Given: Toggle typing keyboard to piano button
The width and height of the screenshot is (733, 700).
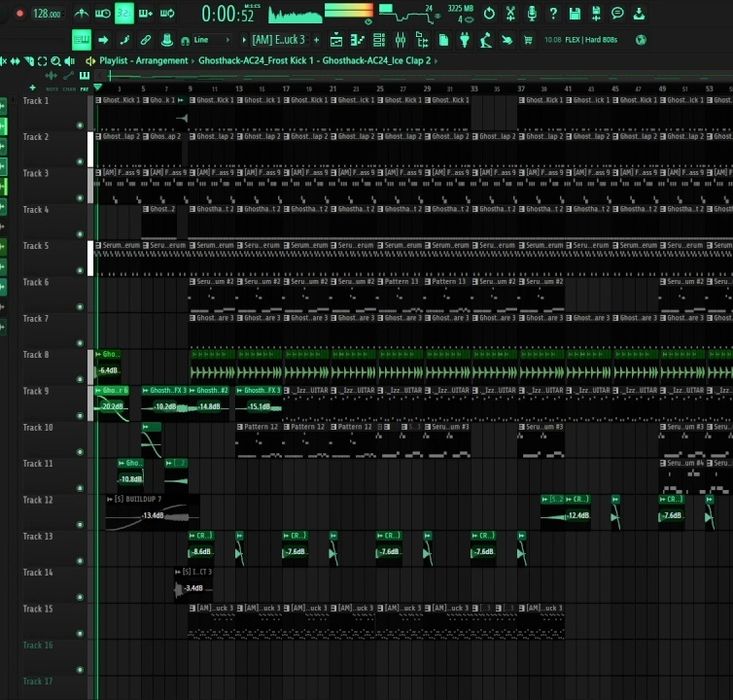Looking at the screenshot, I should (x=81, y=40).
